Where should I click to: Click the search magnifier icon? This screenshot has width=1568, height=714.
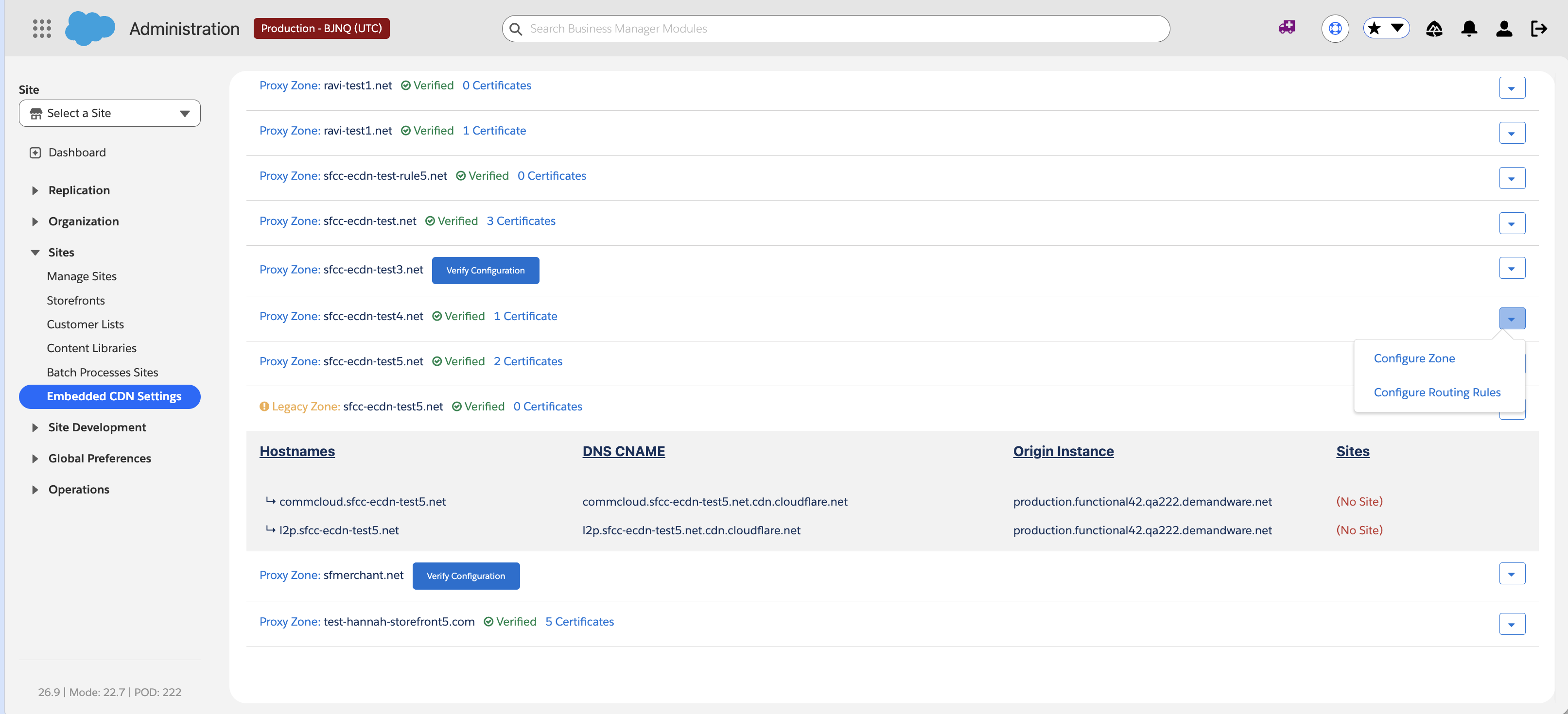(x=516, y=29)
